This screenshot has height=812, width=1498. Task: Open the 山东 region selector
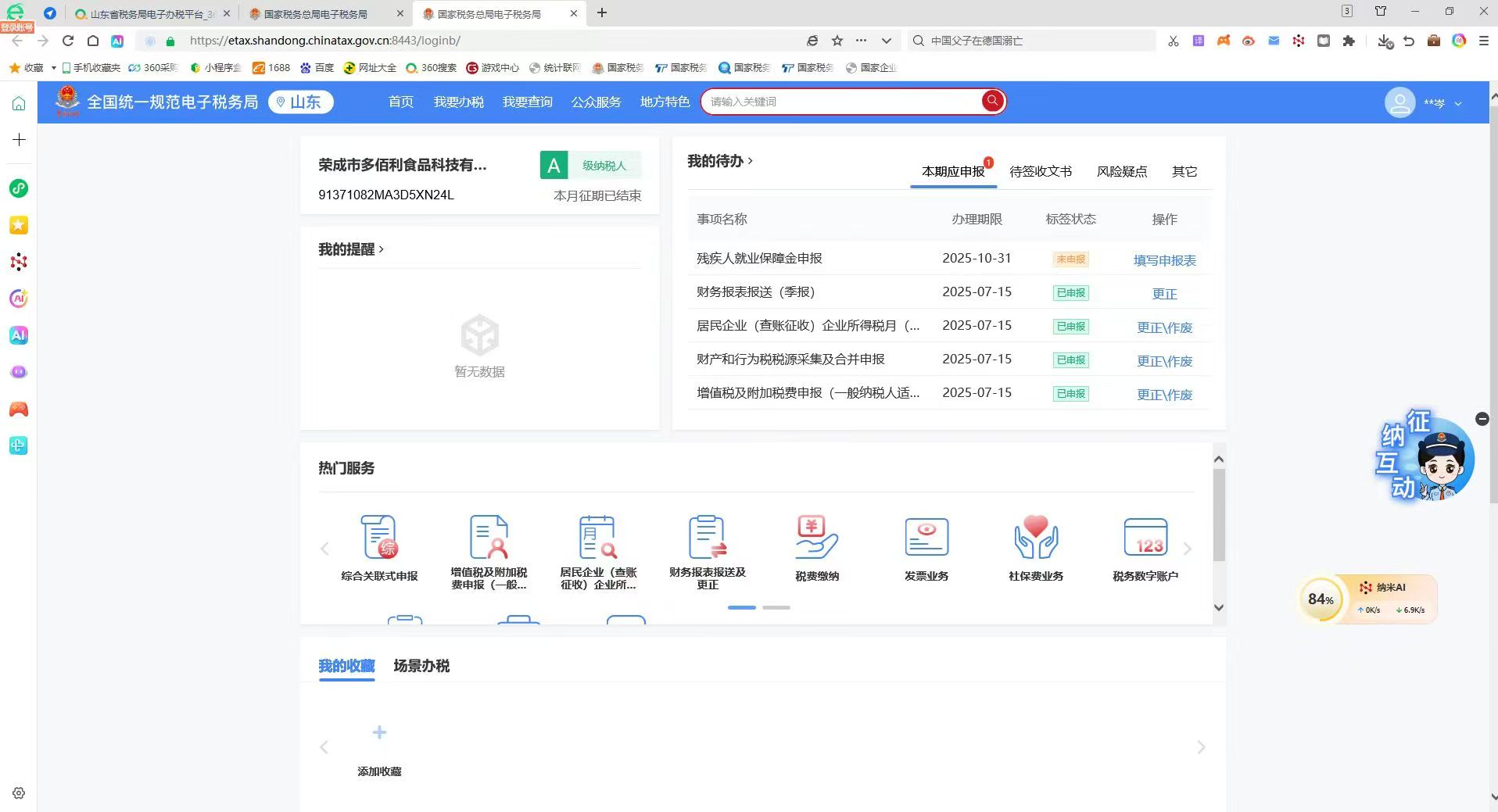pos(301,102)
